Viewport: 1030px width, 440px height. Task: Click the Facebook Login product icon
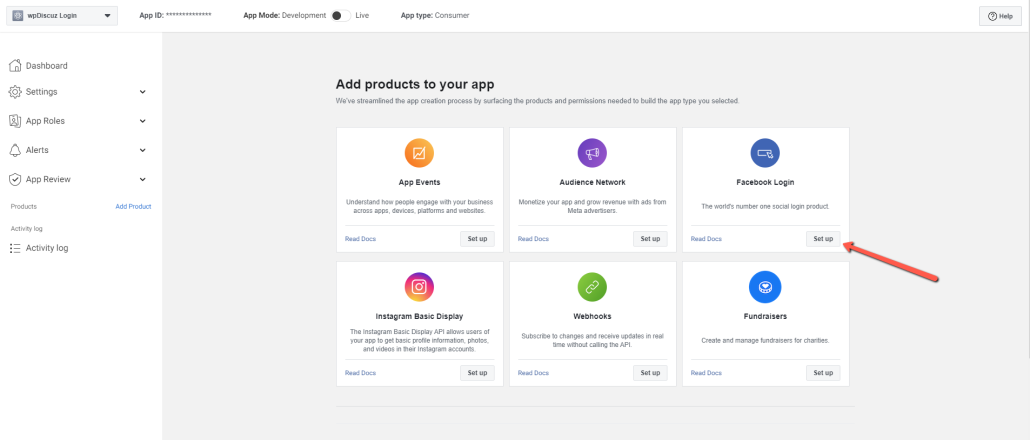tap(765, 153)
